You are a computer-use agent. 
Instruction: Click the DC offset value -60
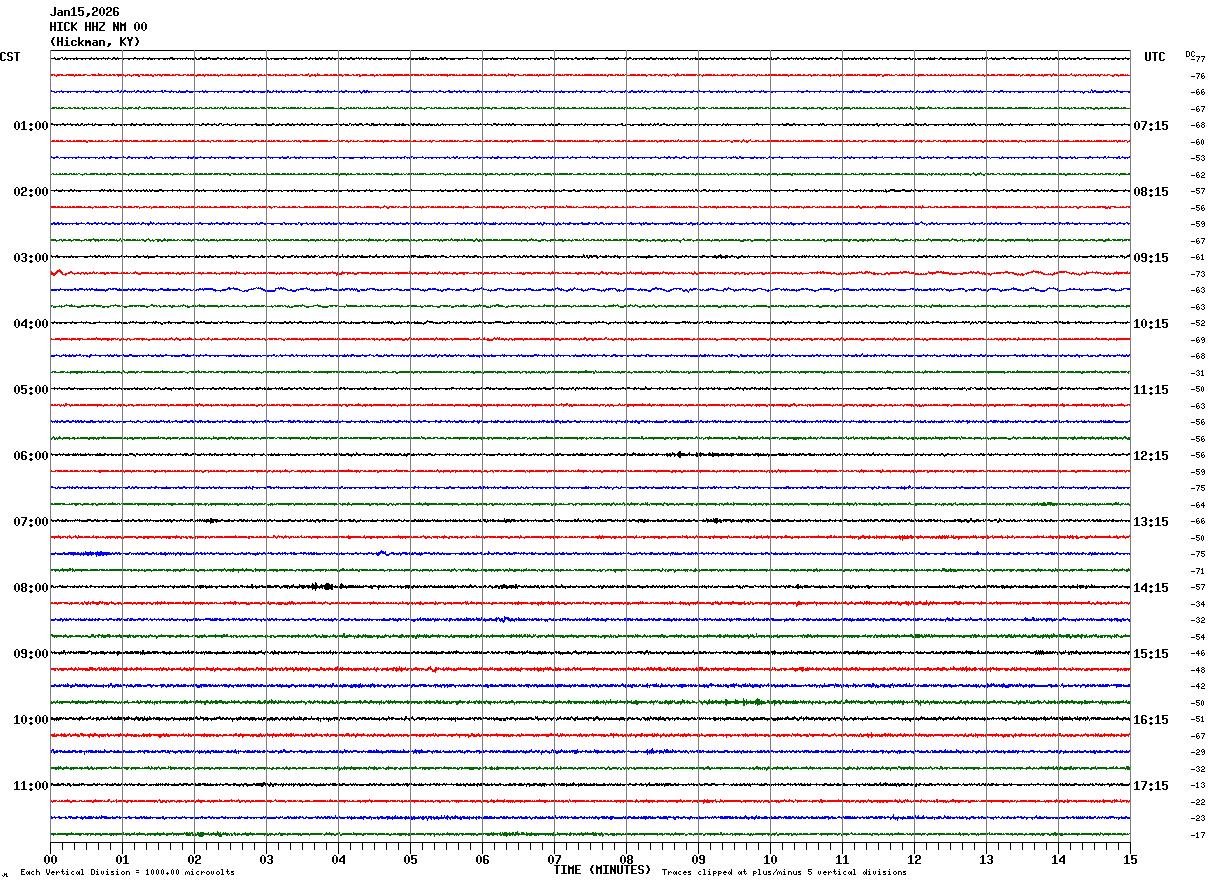[1198, 142]
